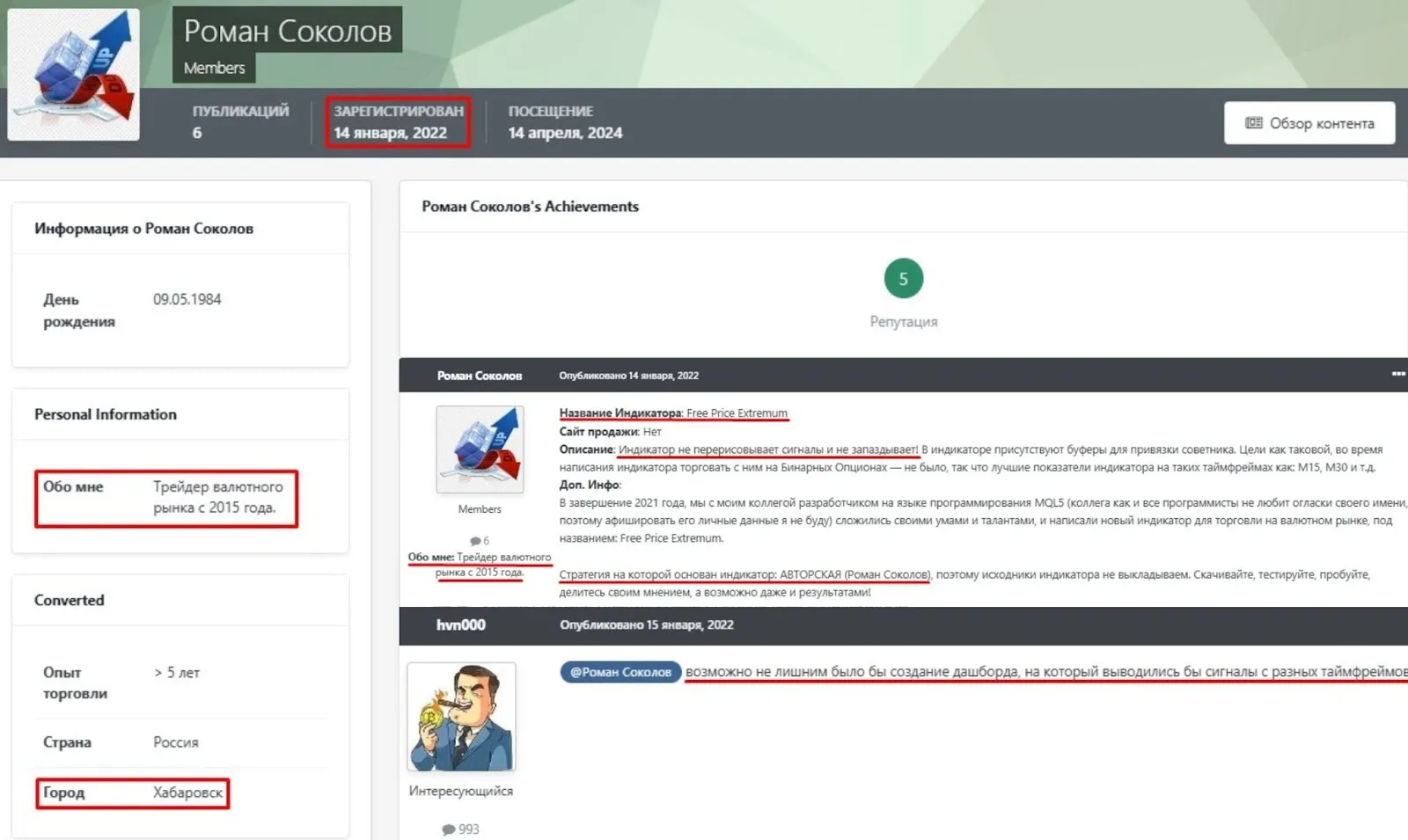This screenshot has height=840, width=1408.
Task: Click the green reputation badge showing 5
Action: coord(903,279)
